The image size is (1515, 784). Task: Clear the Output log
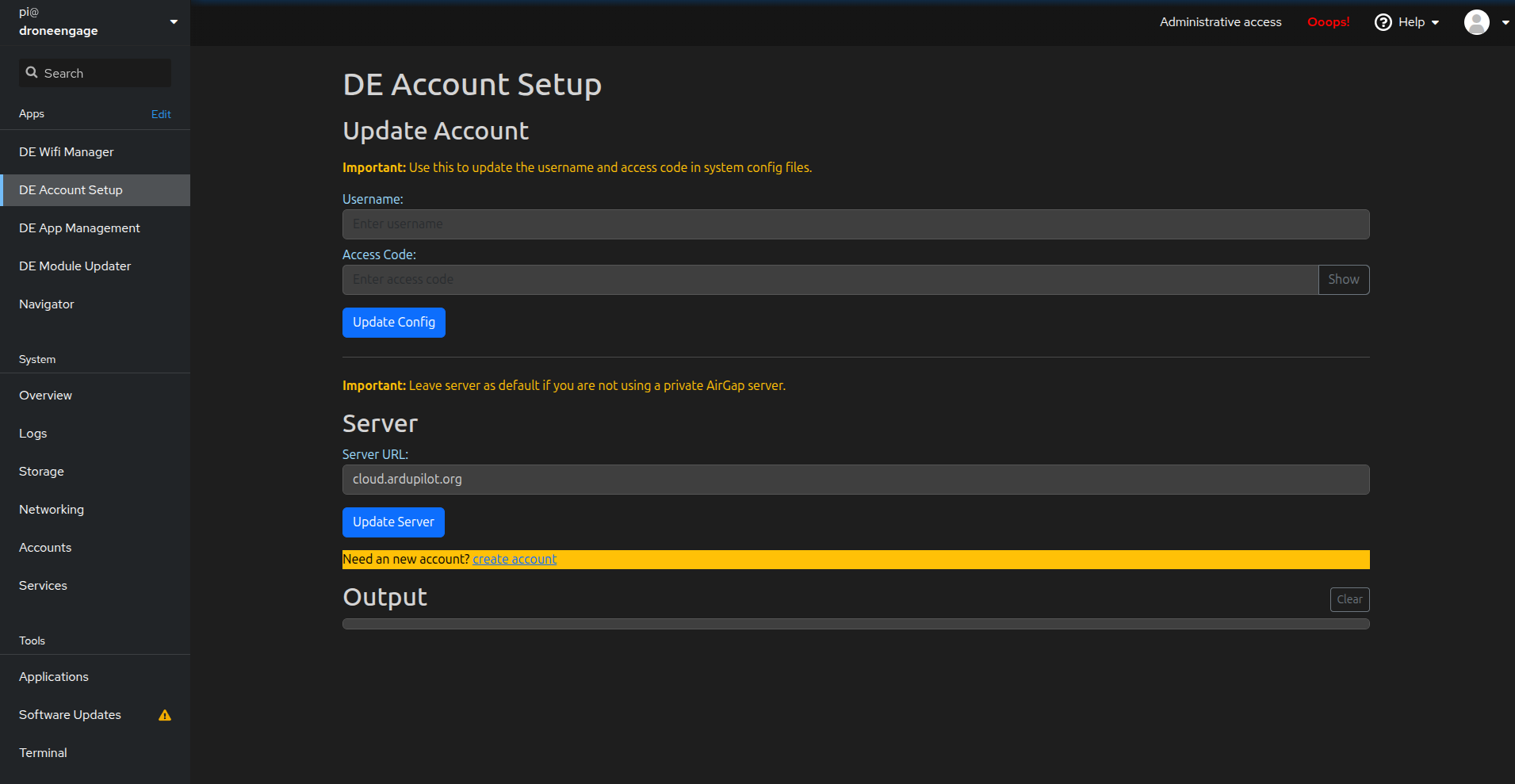1349,599
